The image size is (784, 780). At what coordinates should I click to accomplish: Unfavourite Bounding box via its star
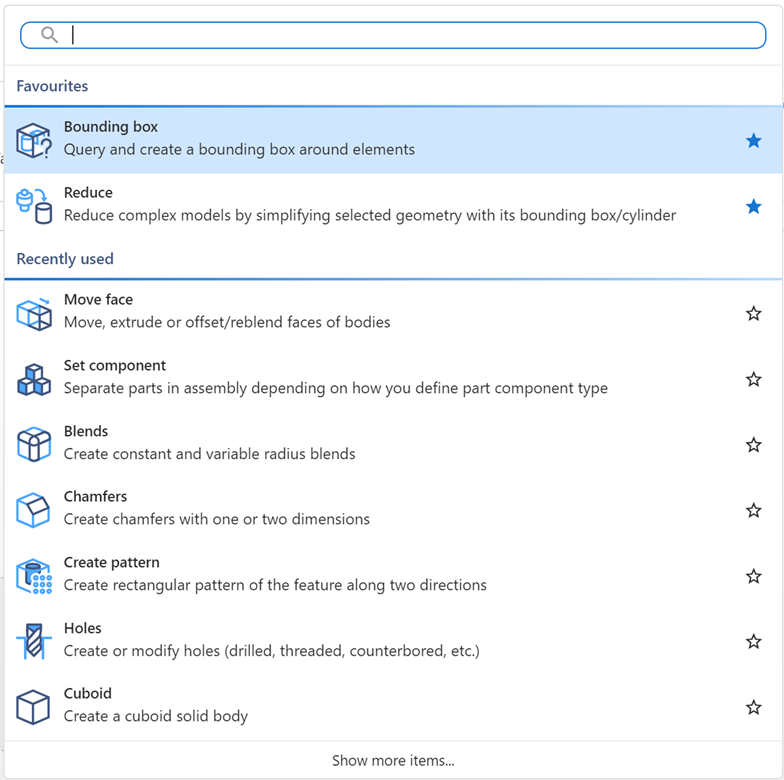pos(754,141)
